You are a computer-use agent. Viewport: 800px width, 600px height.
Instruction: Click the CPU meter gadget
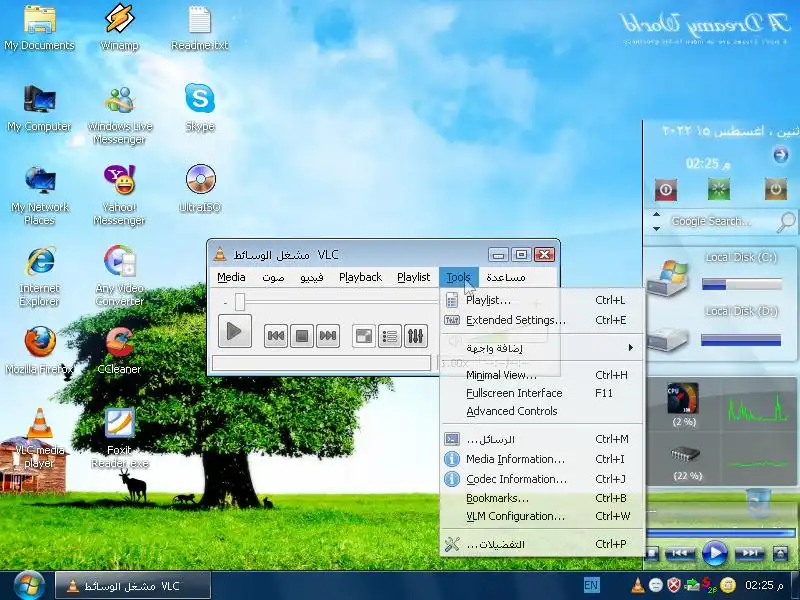683,404
